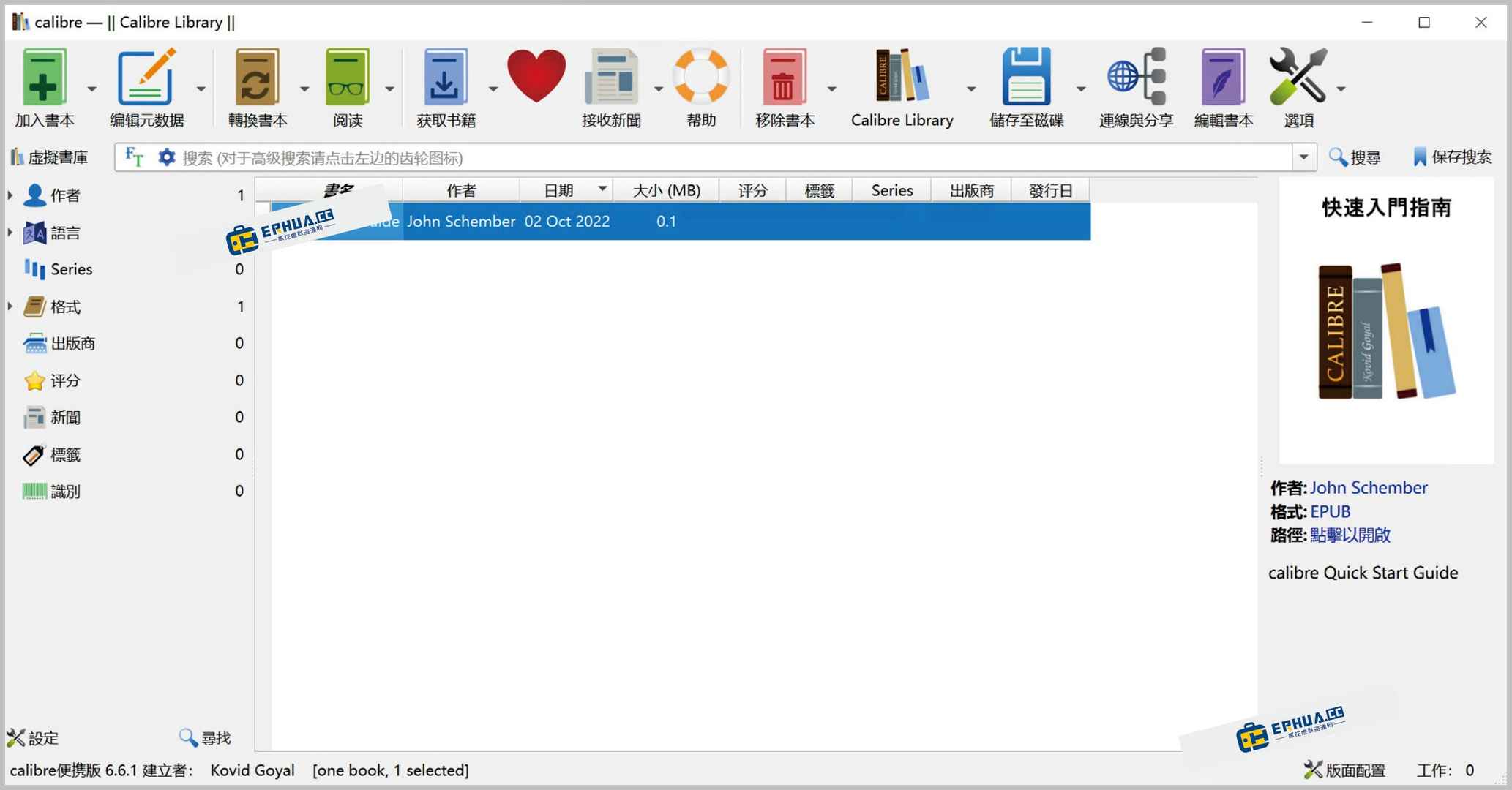Sort by the 標籤 column header
The width and height of the screenshot is (1512, 790).
click(x=819, y=190)
